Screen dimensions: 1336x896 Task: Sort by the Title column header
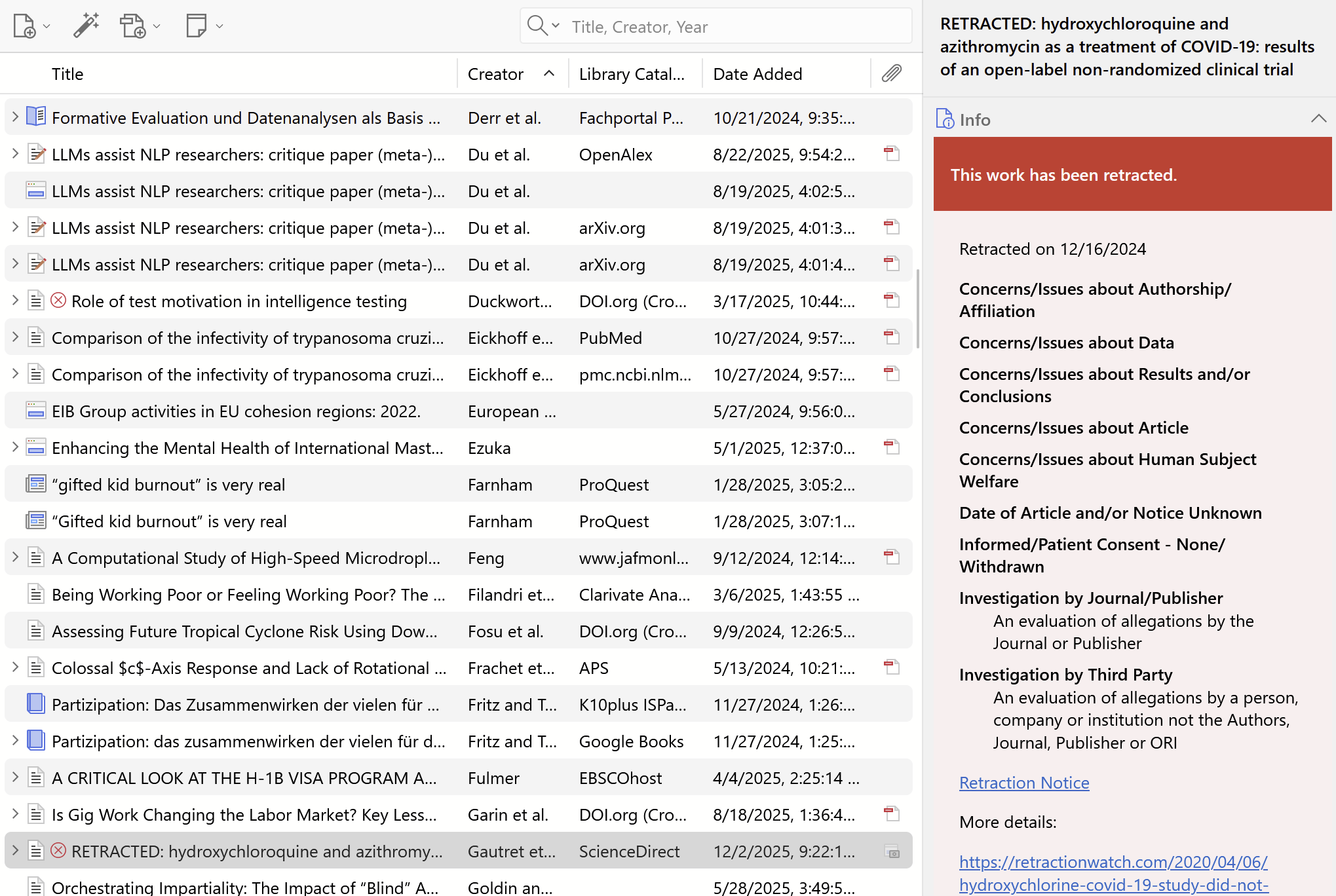point(67,74)
